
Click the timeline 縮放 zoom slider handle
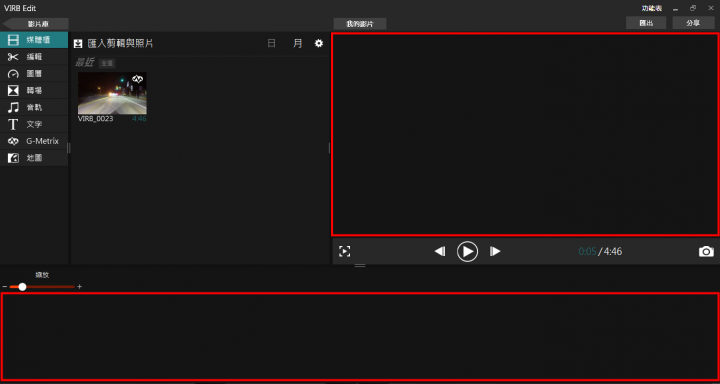pos(22,287)
